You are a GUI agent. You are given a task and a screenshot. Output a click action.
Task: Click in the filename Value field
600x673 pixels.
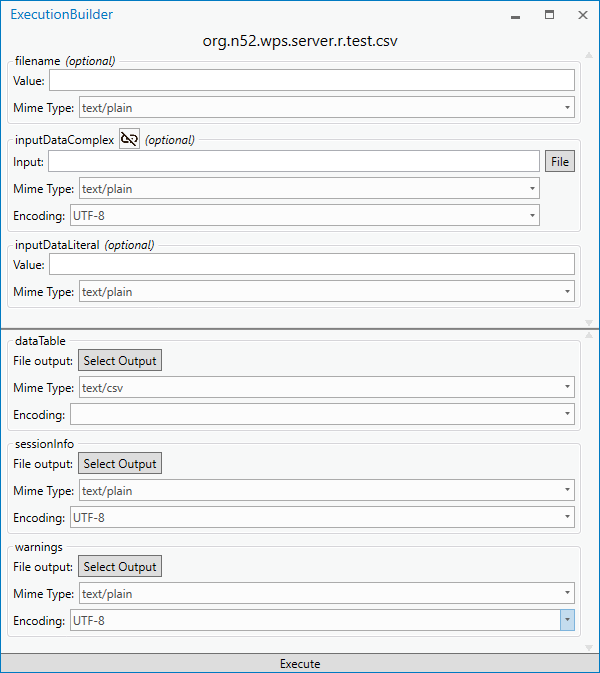312,80
